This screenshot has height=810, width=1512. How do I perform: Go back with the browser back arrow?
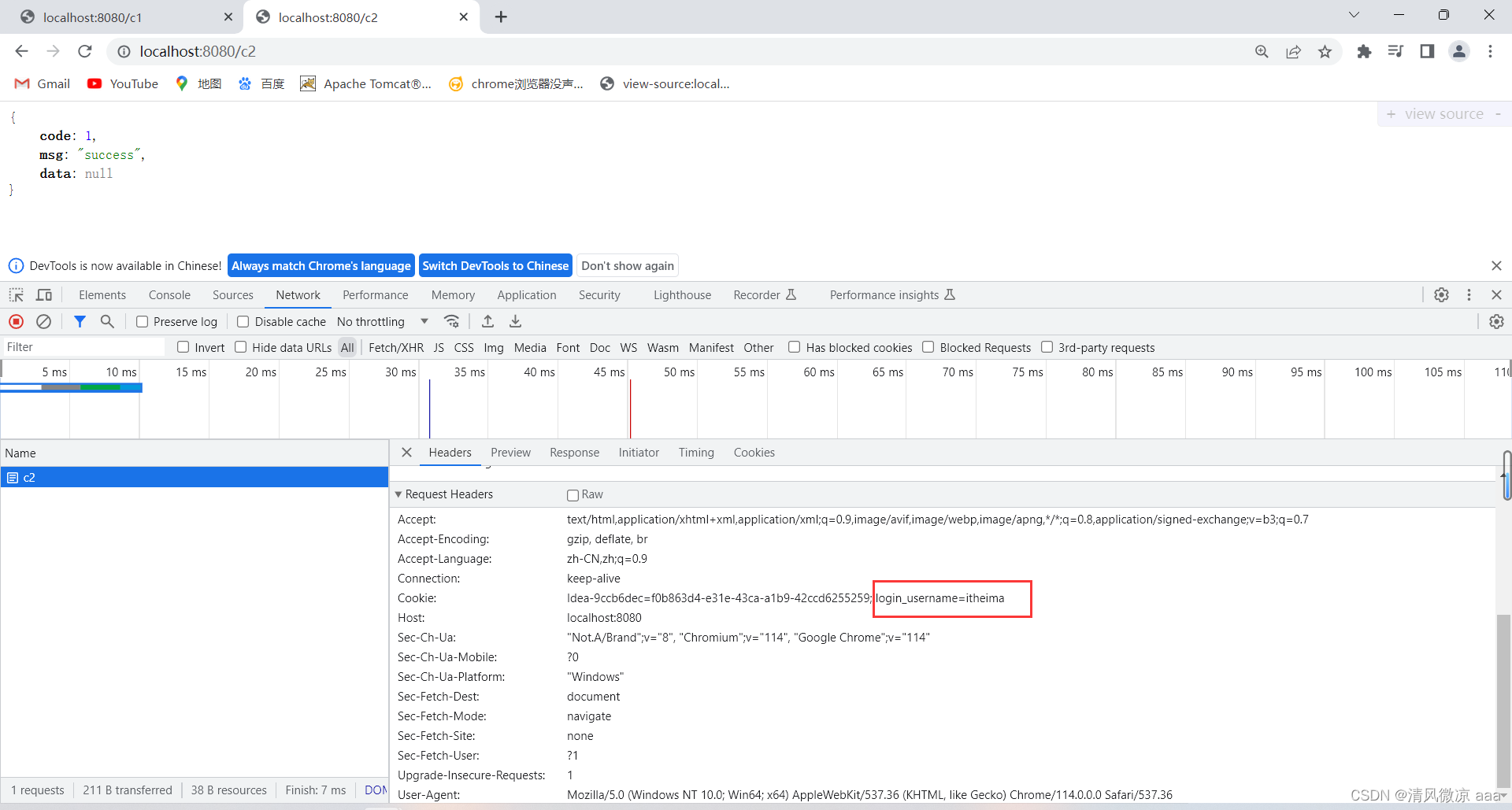click(21, 51)
